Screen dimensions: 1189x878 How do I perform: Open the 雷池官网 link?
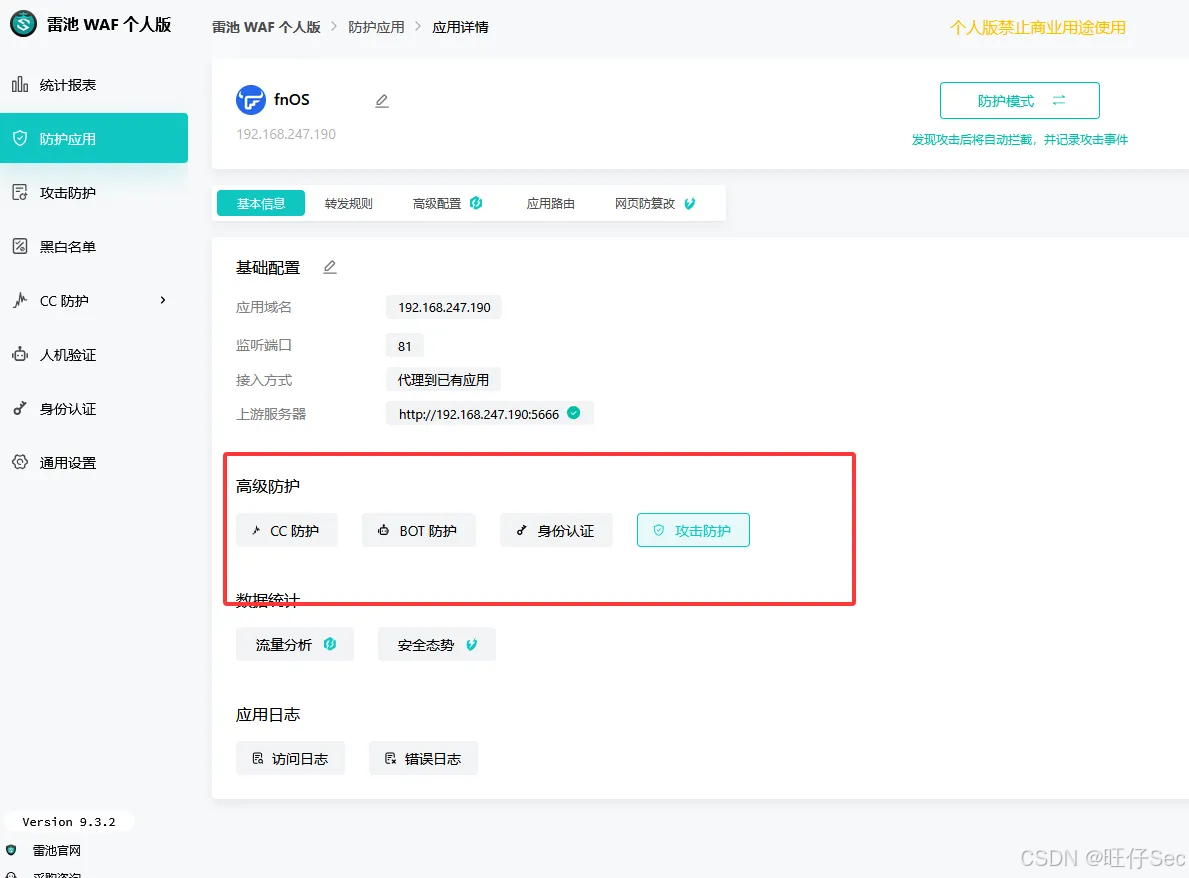[x=57, y=851]
